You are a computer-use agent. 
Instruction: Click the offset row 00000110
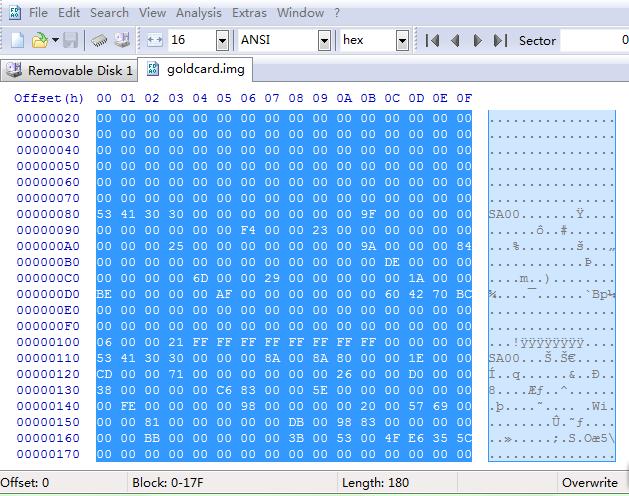(48, 358)
